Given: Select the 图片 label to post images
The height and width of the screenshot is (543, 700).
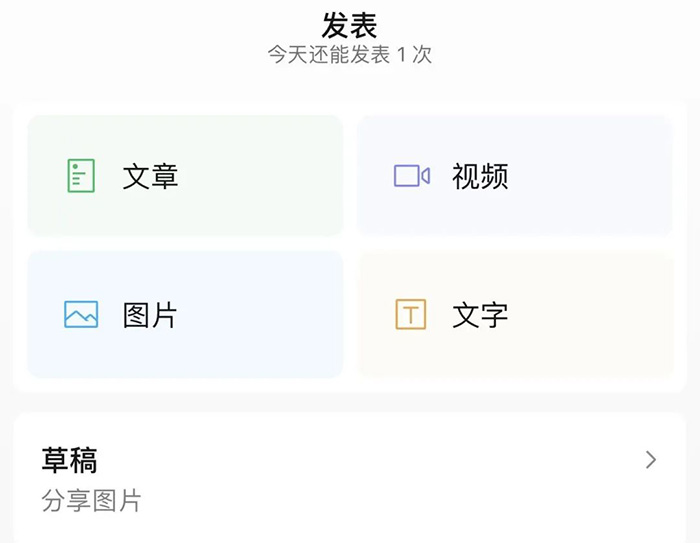Looking at the screenshot, I should tap(150, 316).
